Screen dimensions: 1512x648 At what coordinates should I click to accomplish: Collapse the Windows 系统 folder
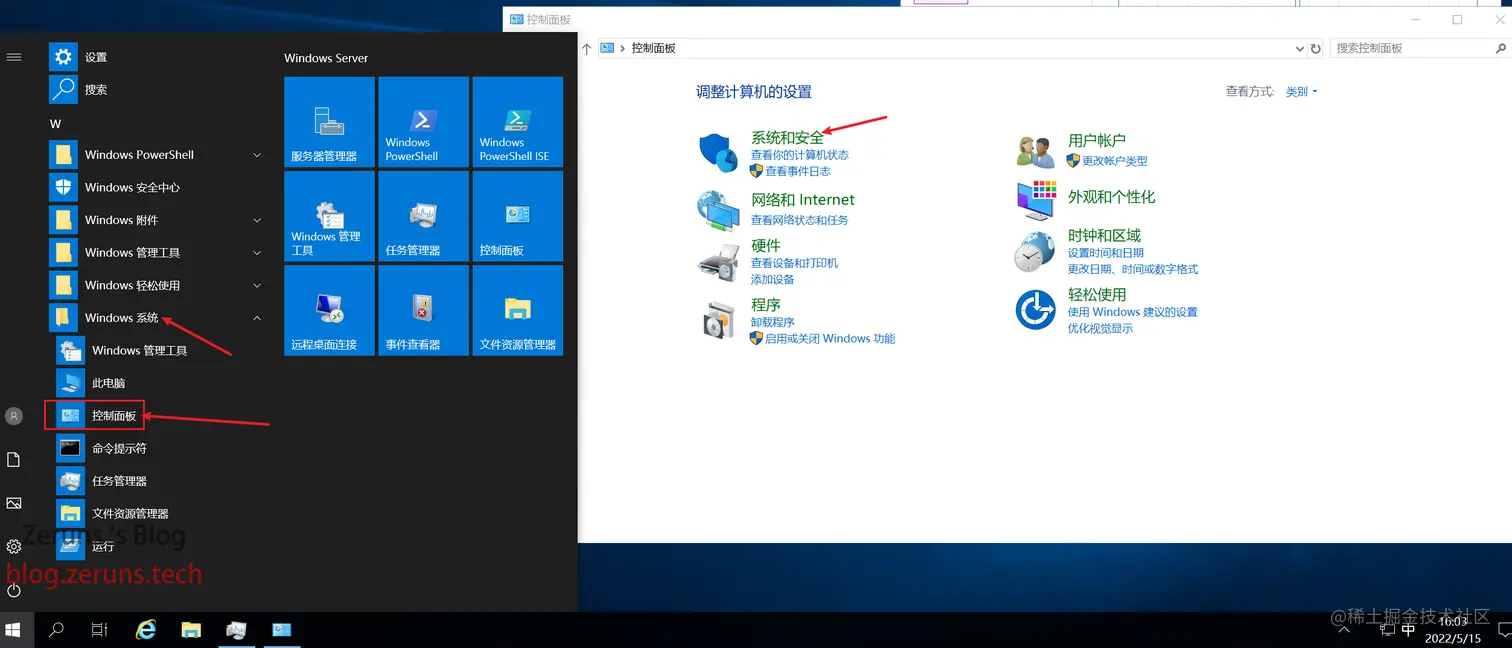click(257, 318)
